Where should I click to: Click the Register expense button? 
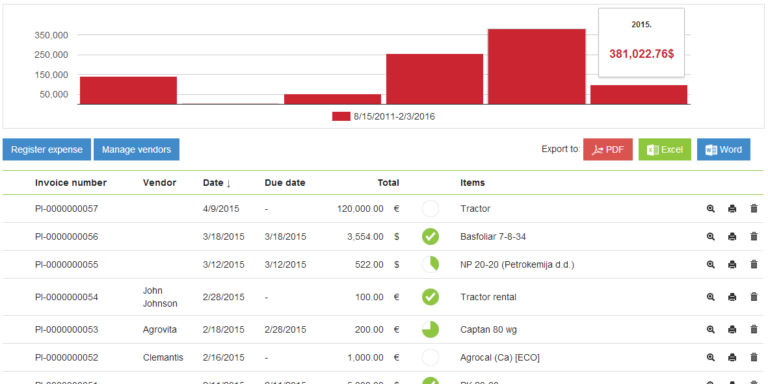[x=47, y=149]
